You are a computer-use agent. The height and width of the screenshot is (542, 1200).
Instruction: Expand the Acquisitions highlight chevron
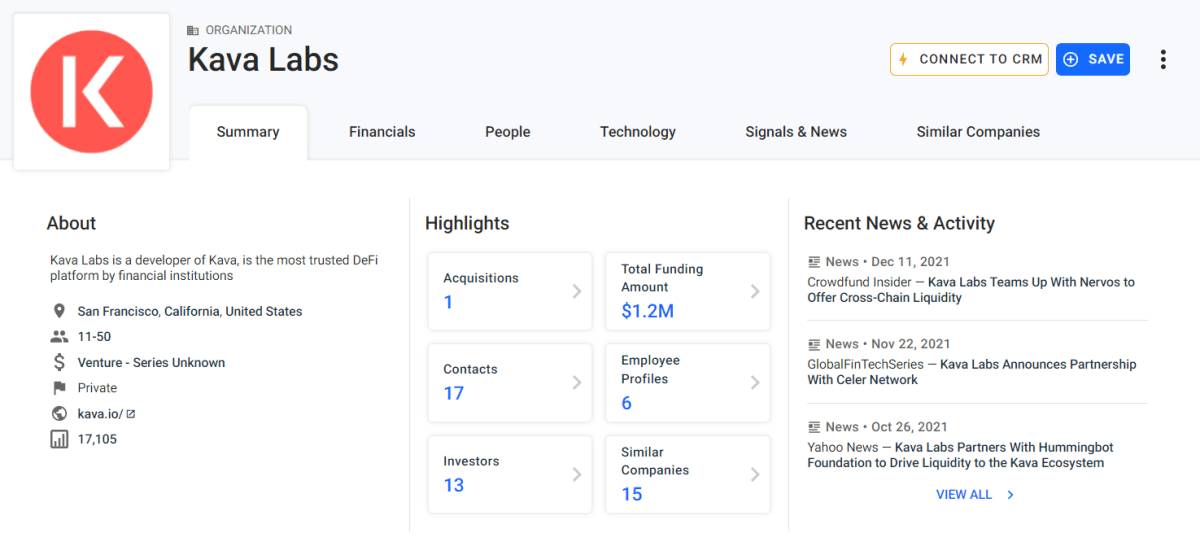[x=577, y=291]
